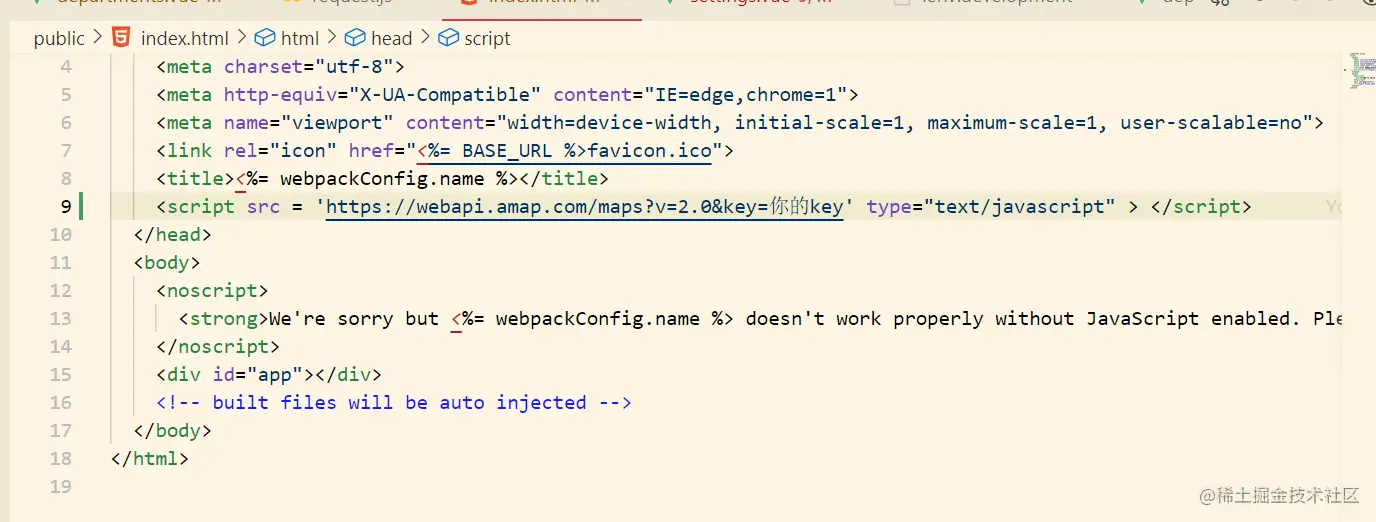
Task: Select line number 5 in gutter
Action: [x=66, y=95]
